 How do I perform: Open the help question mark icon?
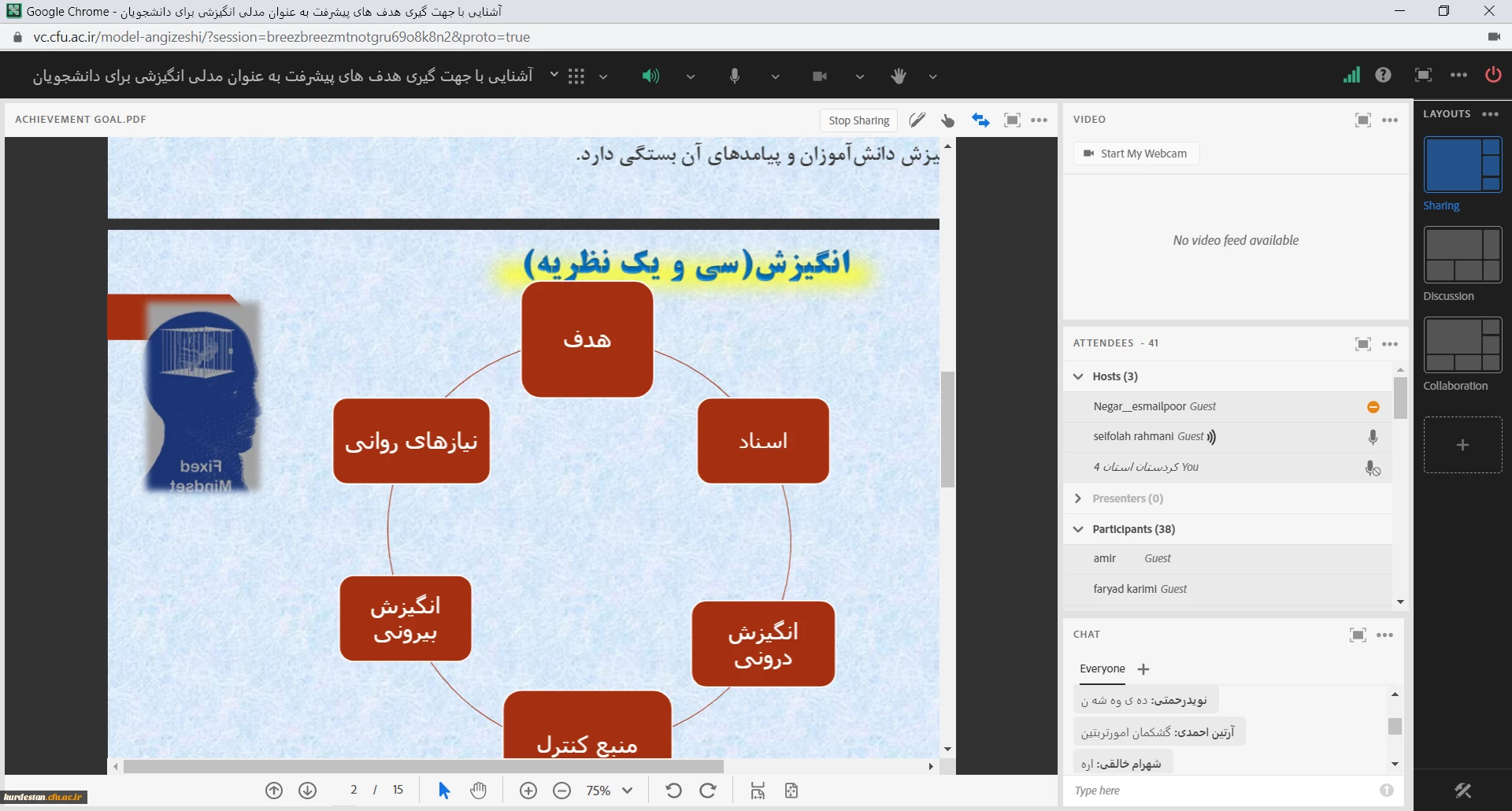[1383, 75]
